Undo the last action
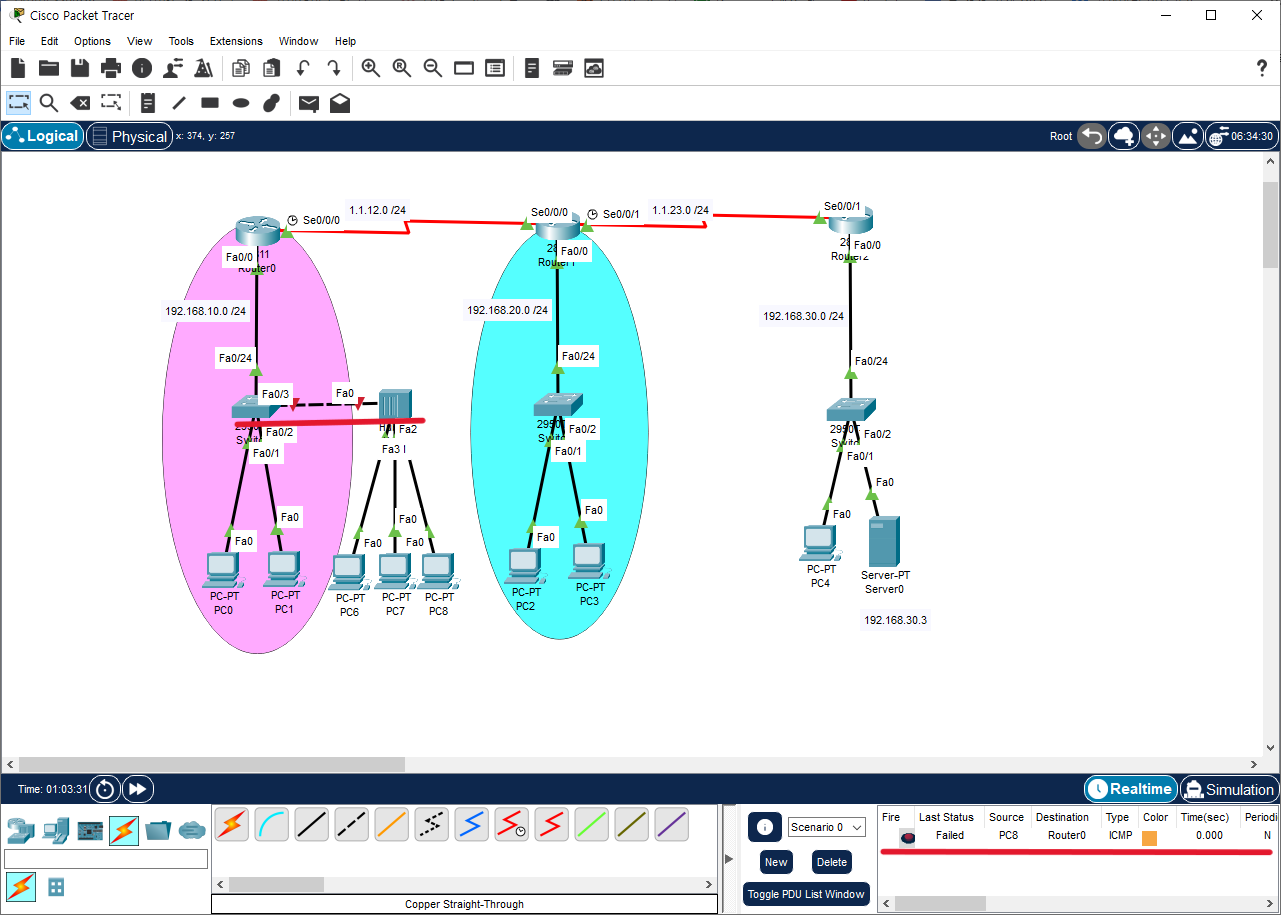The width and height of the screenshot is (1281, 915). [x=303, y=68]
